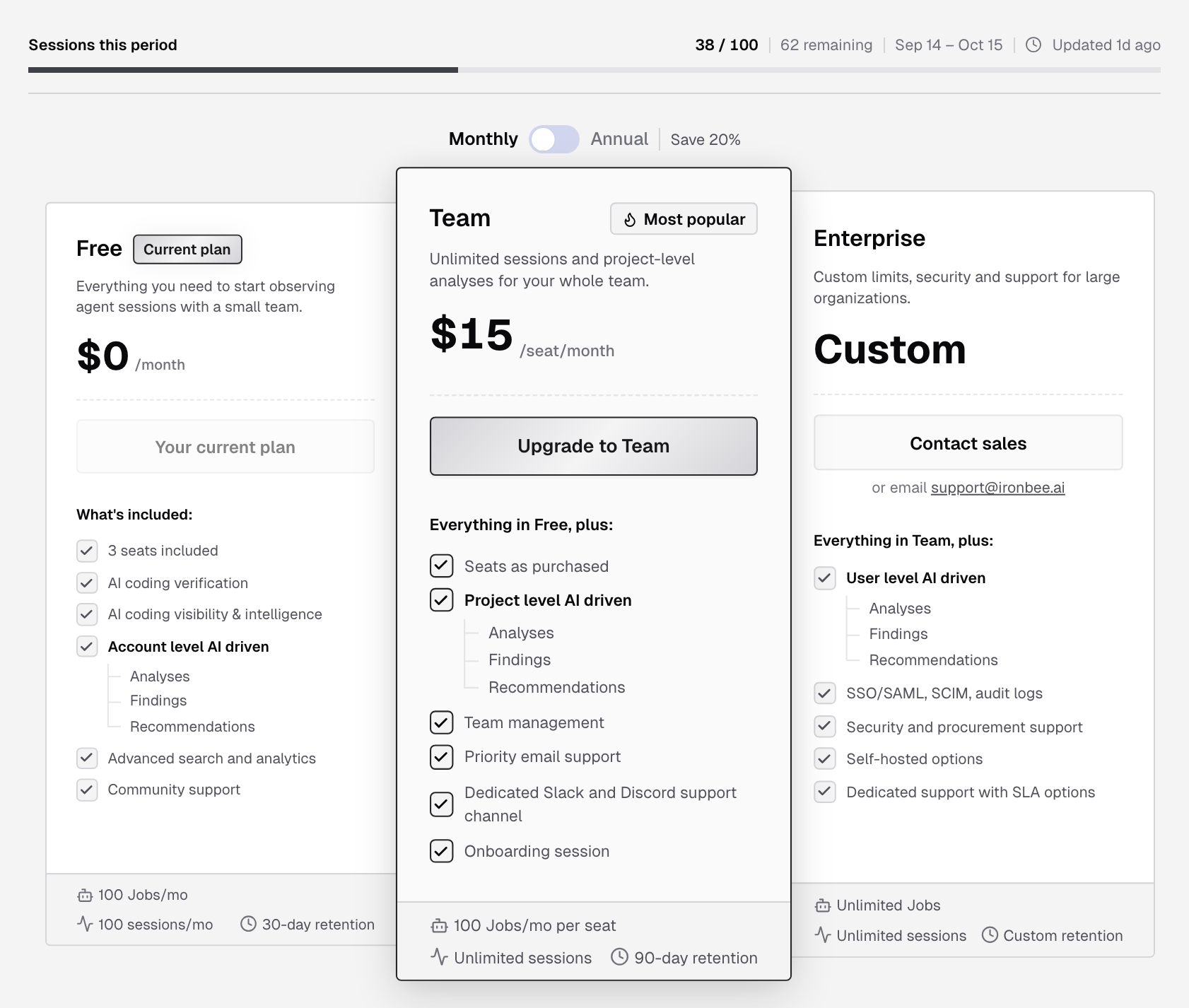Click the disabled Your current plan button
Screen dimensions: 1189x1008
click(x=225, y=447)
